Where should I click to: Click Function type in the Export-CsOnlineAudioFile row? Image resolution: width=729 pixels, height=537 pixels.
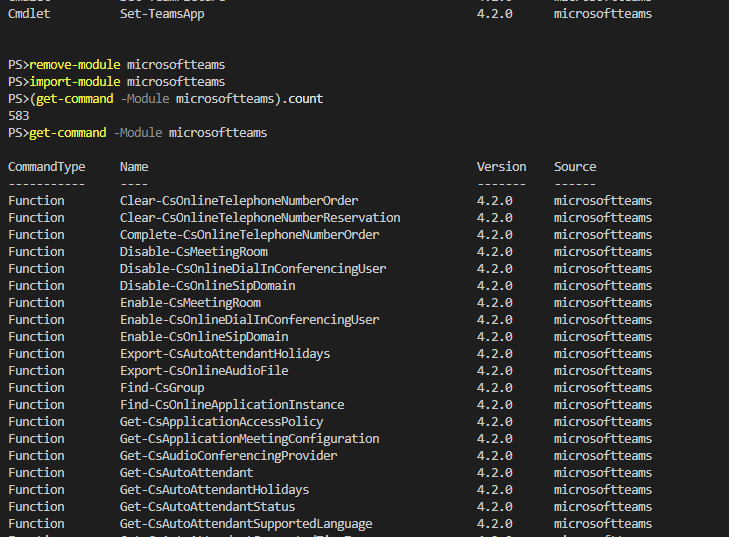click(x=36, y=371)
